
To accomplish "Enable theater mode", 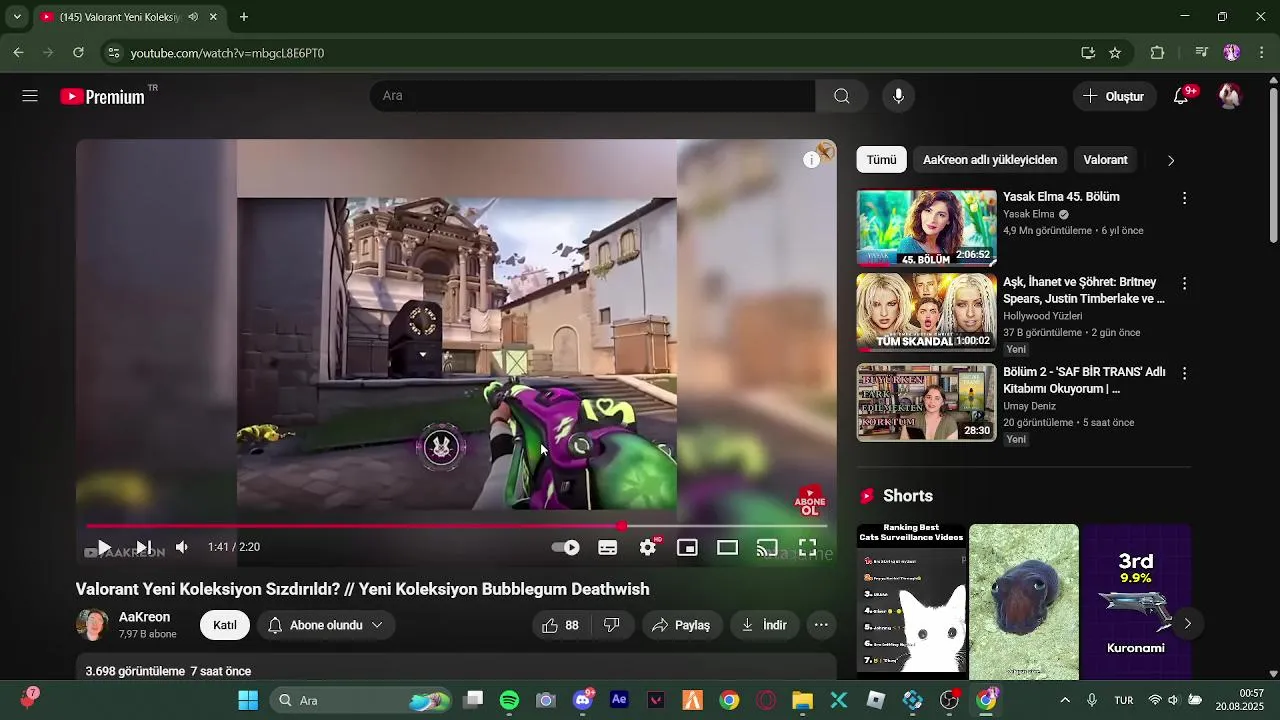I will (x=727, y=547).
